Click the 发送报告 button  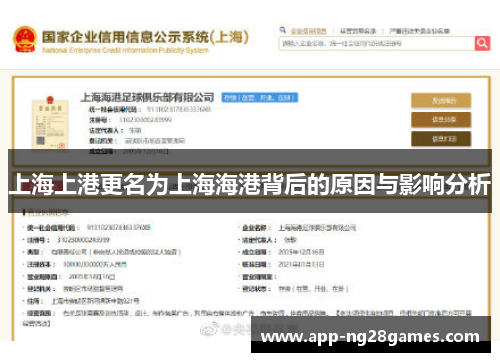pos(441,101)
